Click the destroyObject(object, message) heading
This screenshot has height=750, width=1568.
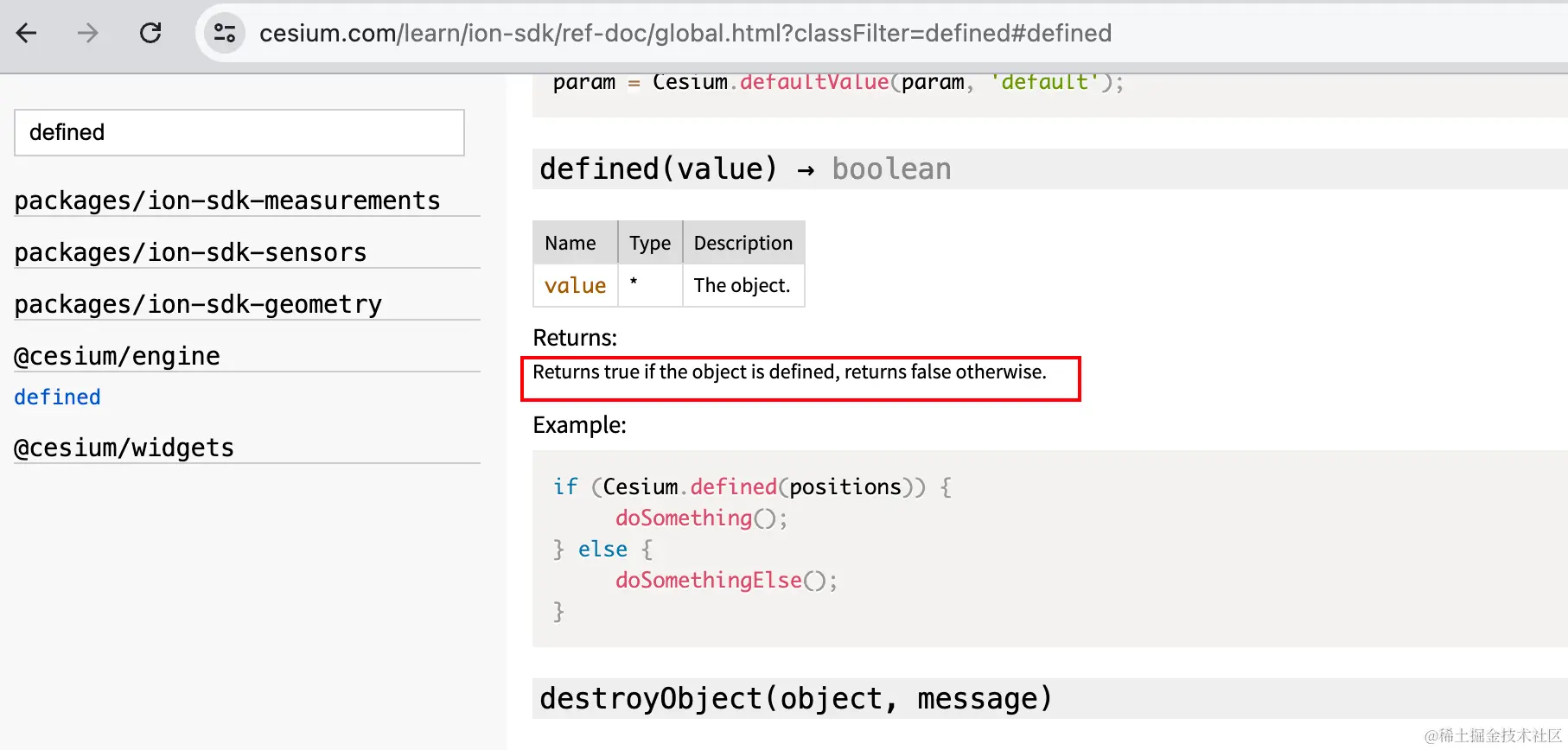click(795, 698)
